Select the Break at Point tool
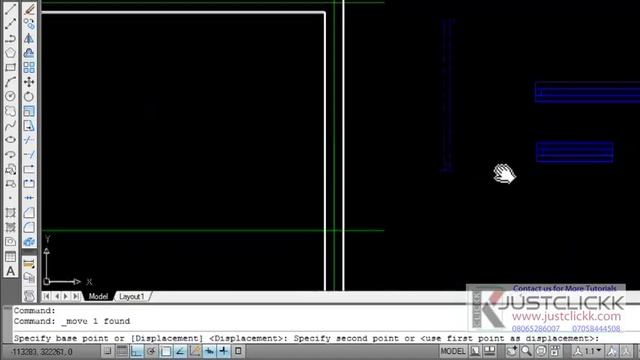 coord(29,169)
